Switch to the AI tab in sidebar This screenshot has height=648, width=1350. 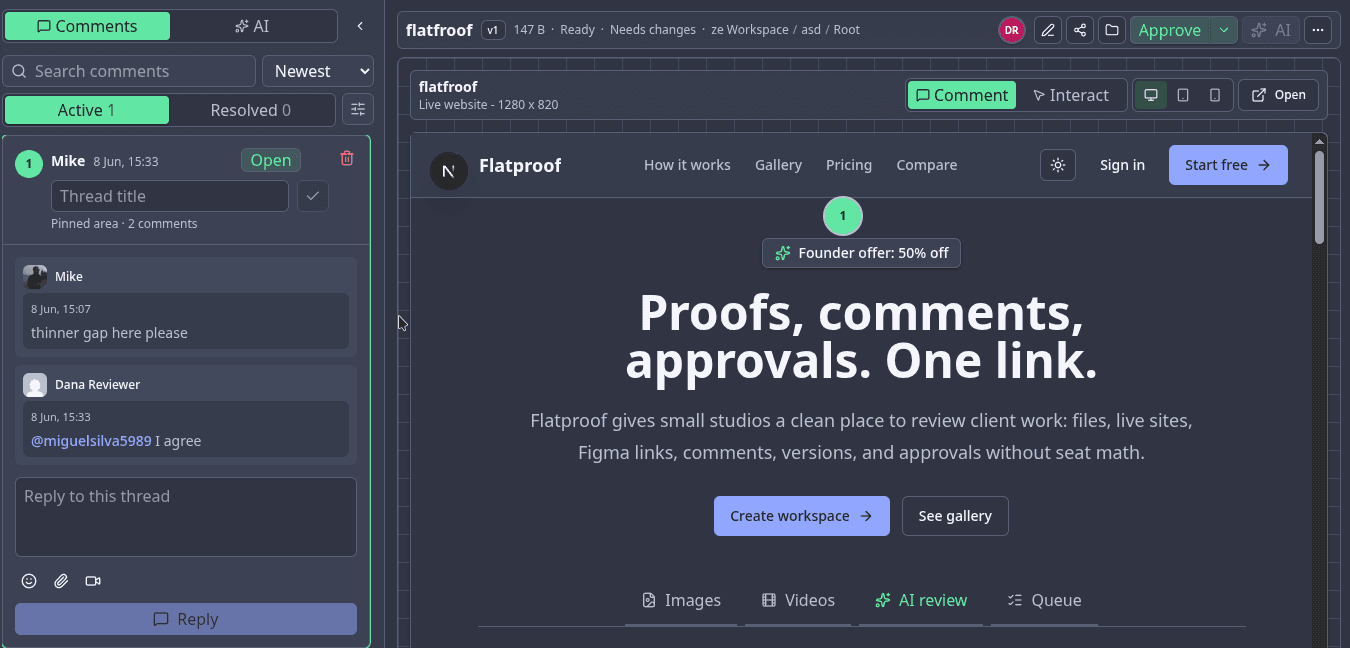[253, 26]
